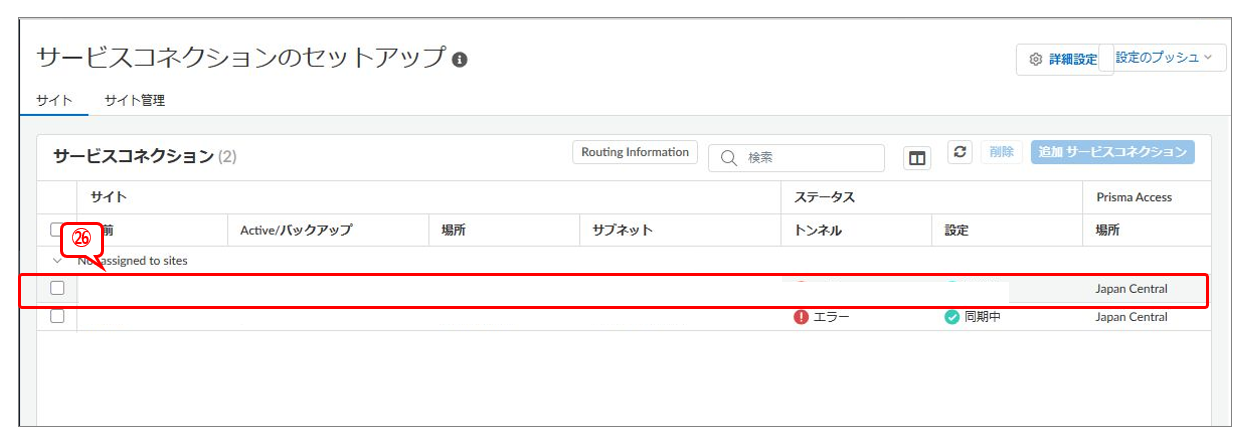The width and height of the screenshot is (1243, 444).
Task: Click the Routing Information button
Action: 635,152
